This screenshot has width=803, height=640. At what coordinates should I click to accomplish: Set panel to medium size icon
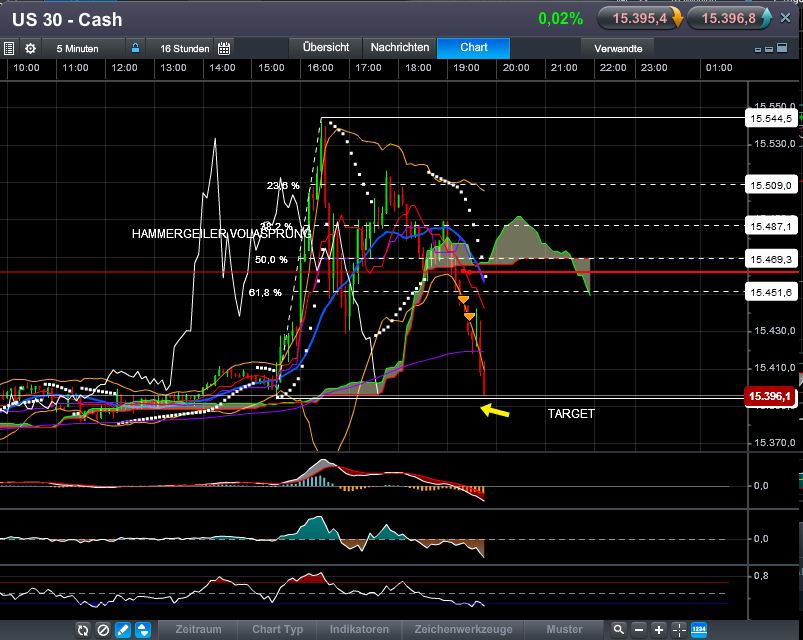coord(769,49)
